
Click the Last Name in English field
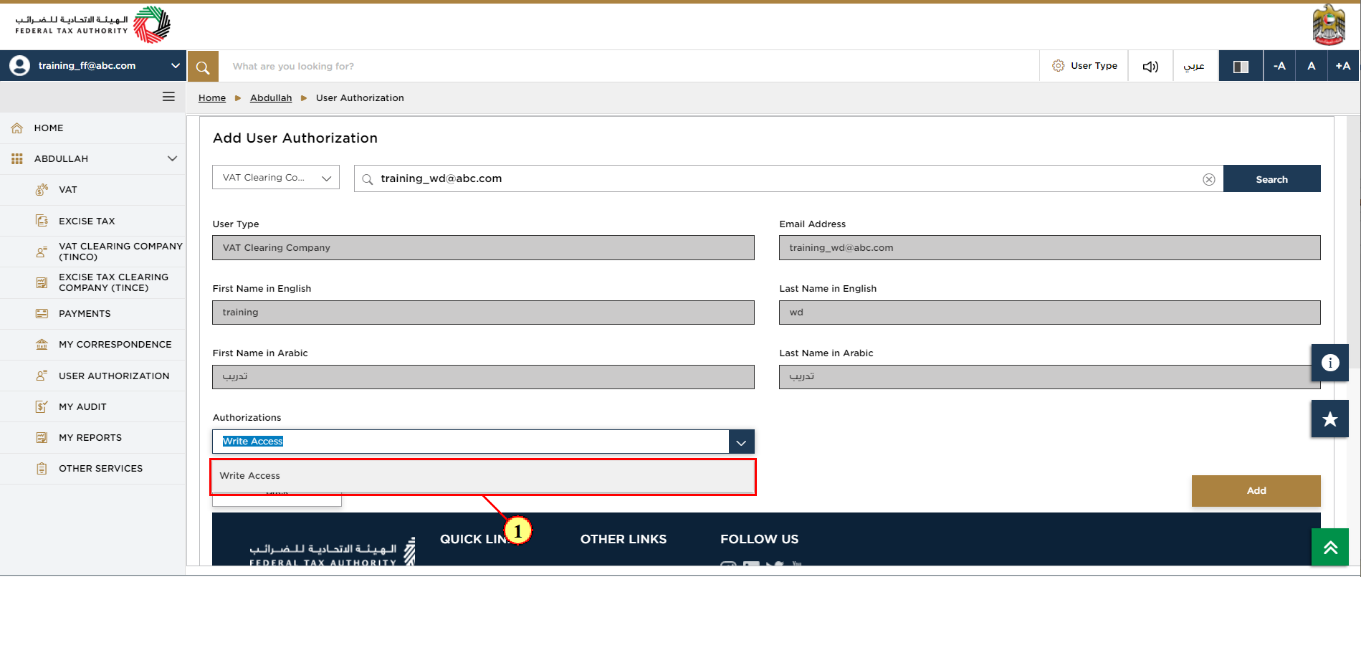tap(1050, 312)
